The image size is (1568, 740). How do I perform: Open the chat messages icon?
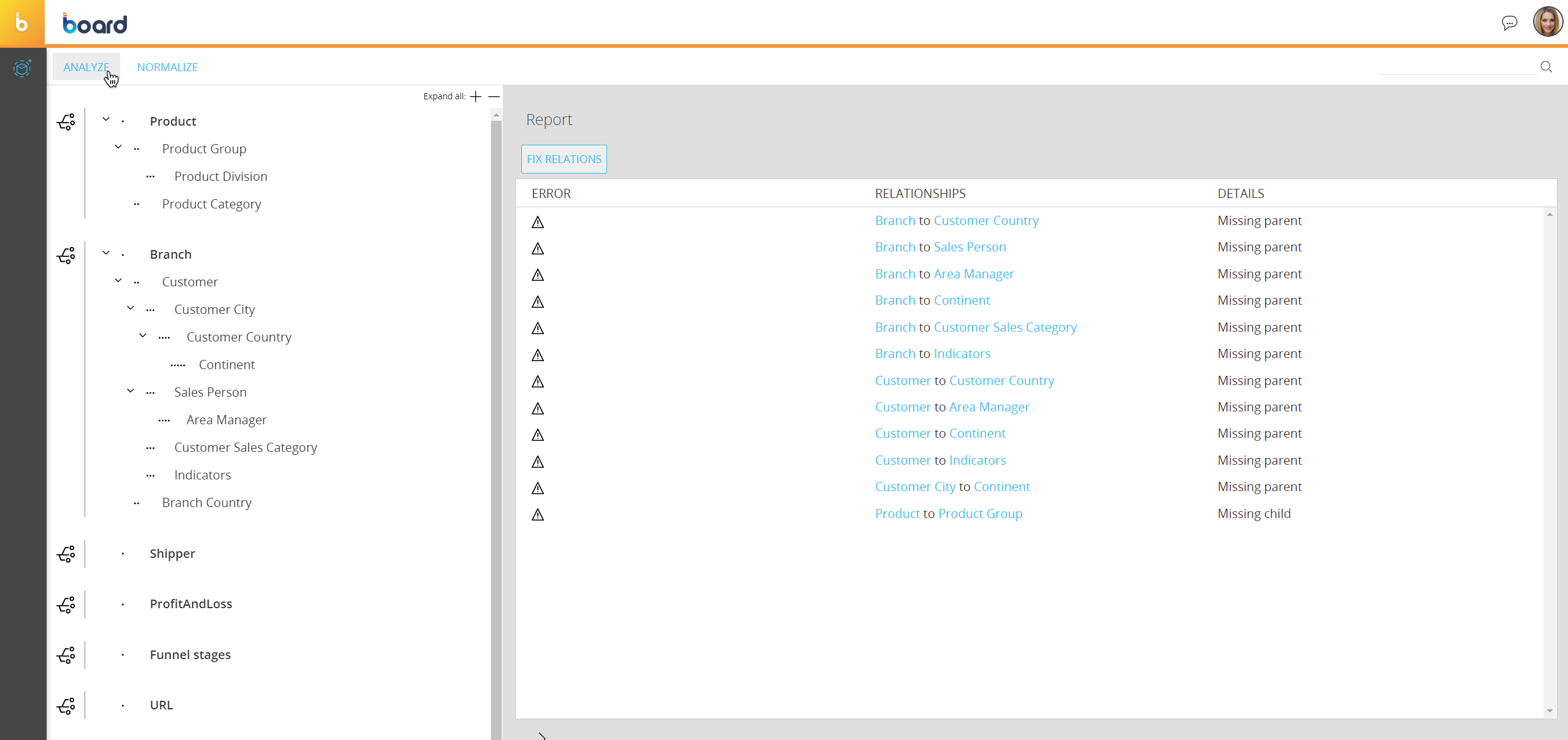pos(1509,23)
